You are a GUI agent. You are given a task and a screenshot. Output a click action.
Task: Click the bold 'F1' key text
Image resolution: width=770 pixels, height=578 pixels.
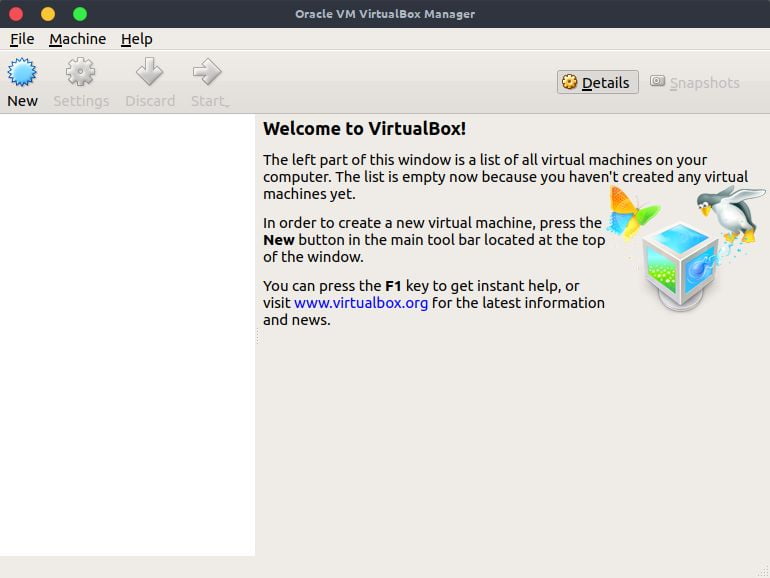[393, 286]
